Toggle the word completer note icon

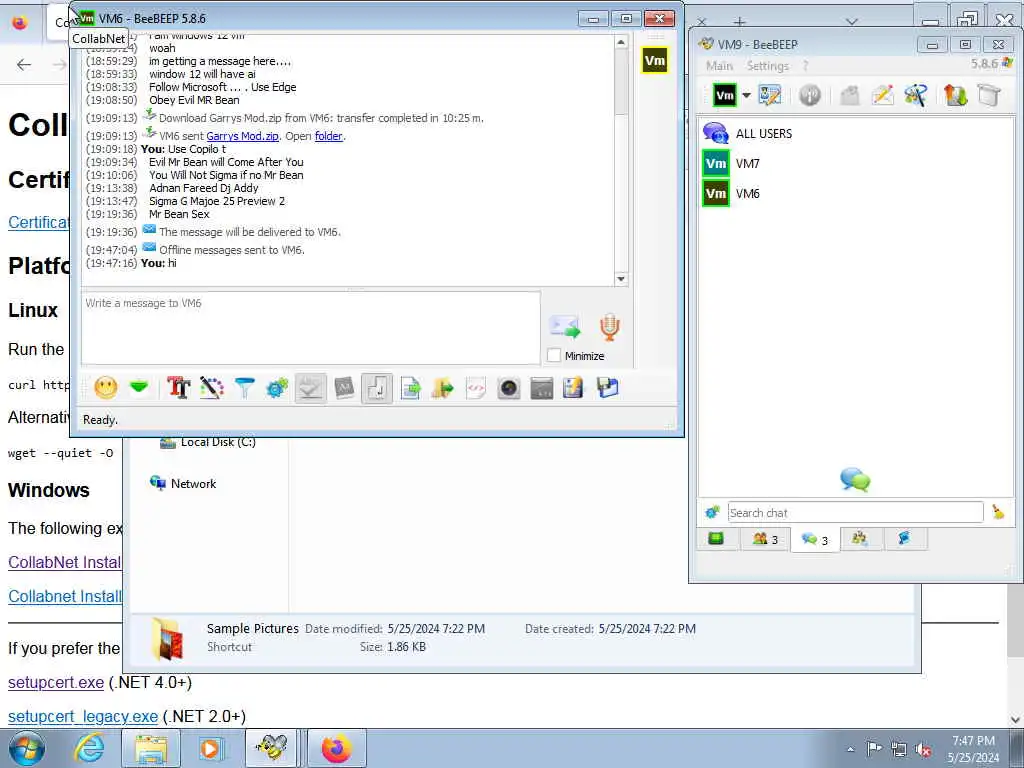pos(377,389)
